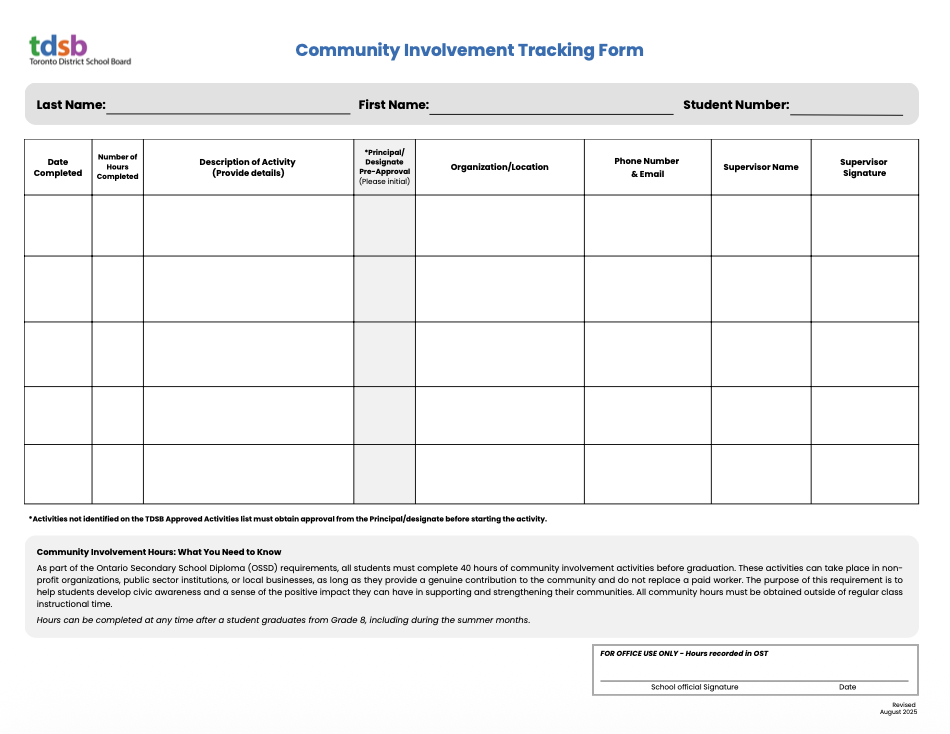Click the TDSB logo
The image size is (950, 734).
coord(80,50)
